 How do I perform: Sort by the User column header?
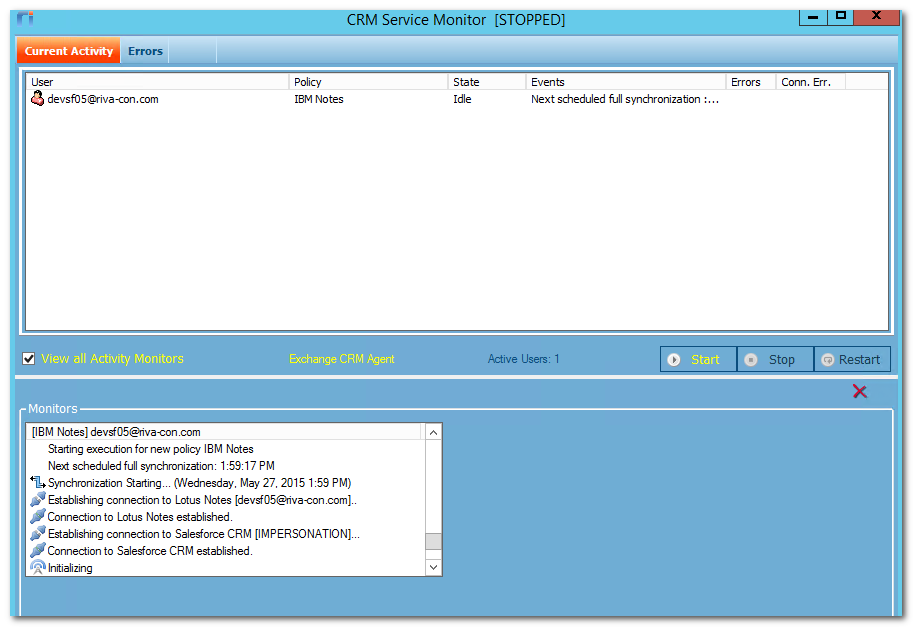(157, 82)
